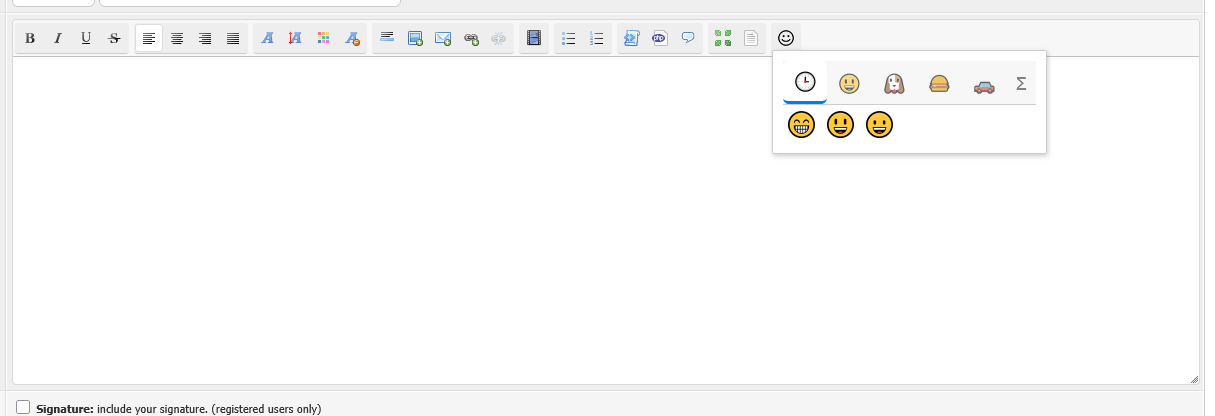Switch to the food emoji tab
Viewport: 1215px width, 416px height.
tap(938, 84)
